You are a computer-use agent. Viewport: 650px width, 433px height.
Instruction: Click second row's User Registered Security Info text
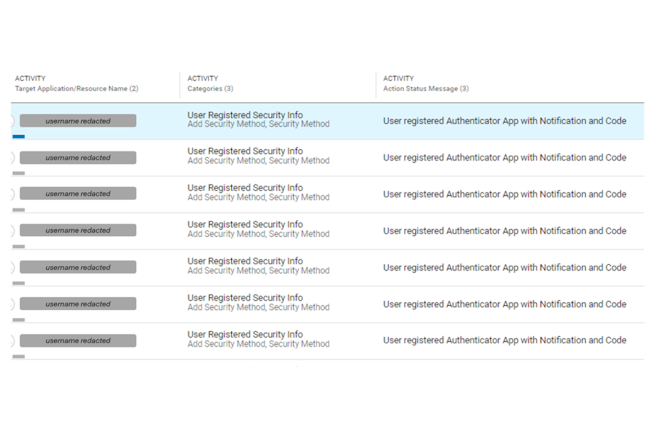[244, 152]
